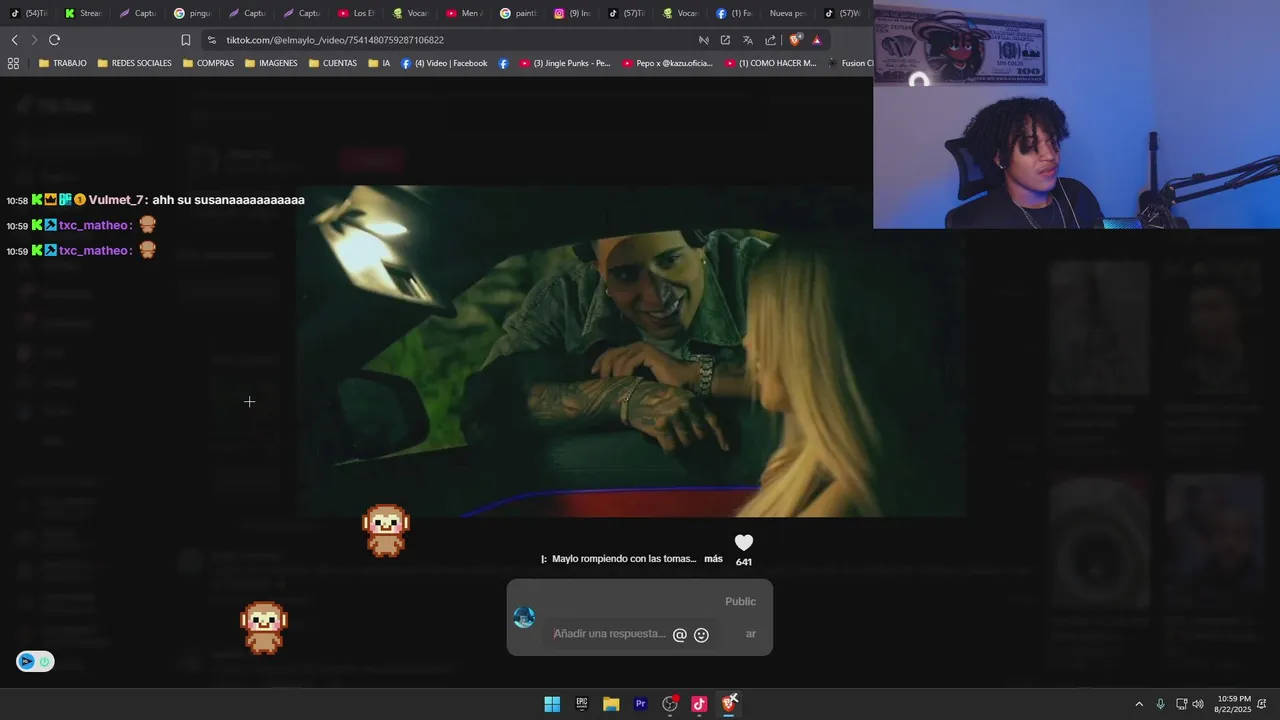1280x720 pixels.
Task: Switch to the (9) Instagram tab
Action: [x=573, y=13]
